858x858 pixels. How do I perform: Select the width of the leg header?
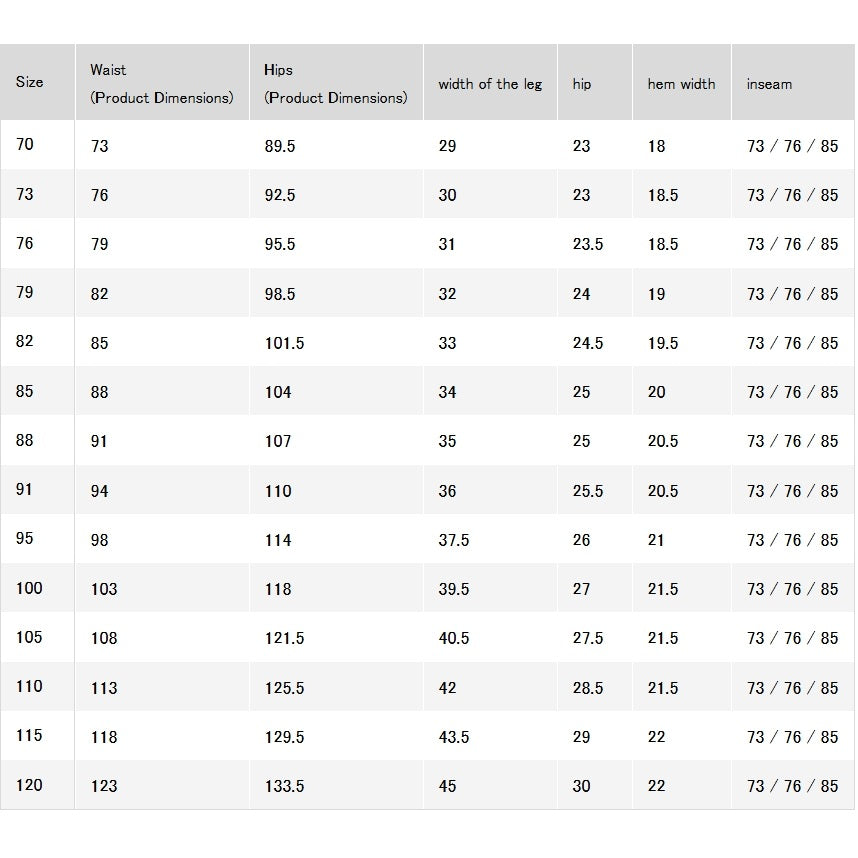pyautogui.click(x=490, y=84)
